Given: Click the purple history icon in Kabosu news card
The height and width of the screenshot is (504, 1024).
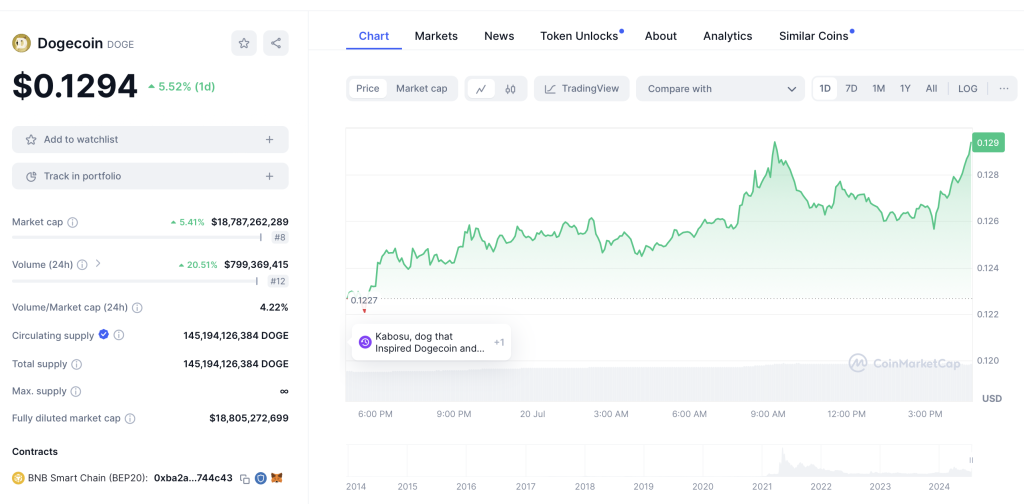Looking at the screenshot, I should tap(365, 342).
